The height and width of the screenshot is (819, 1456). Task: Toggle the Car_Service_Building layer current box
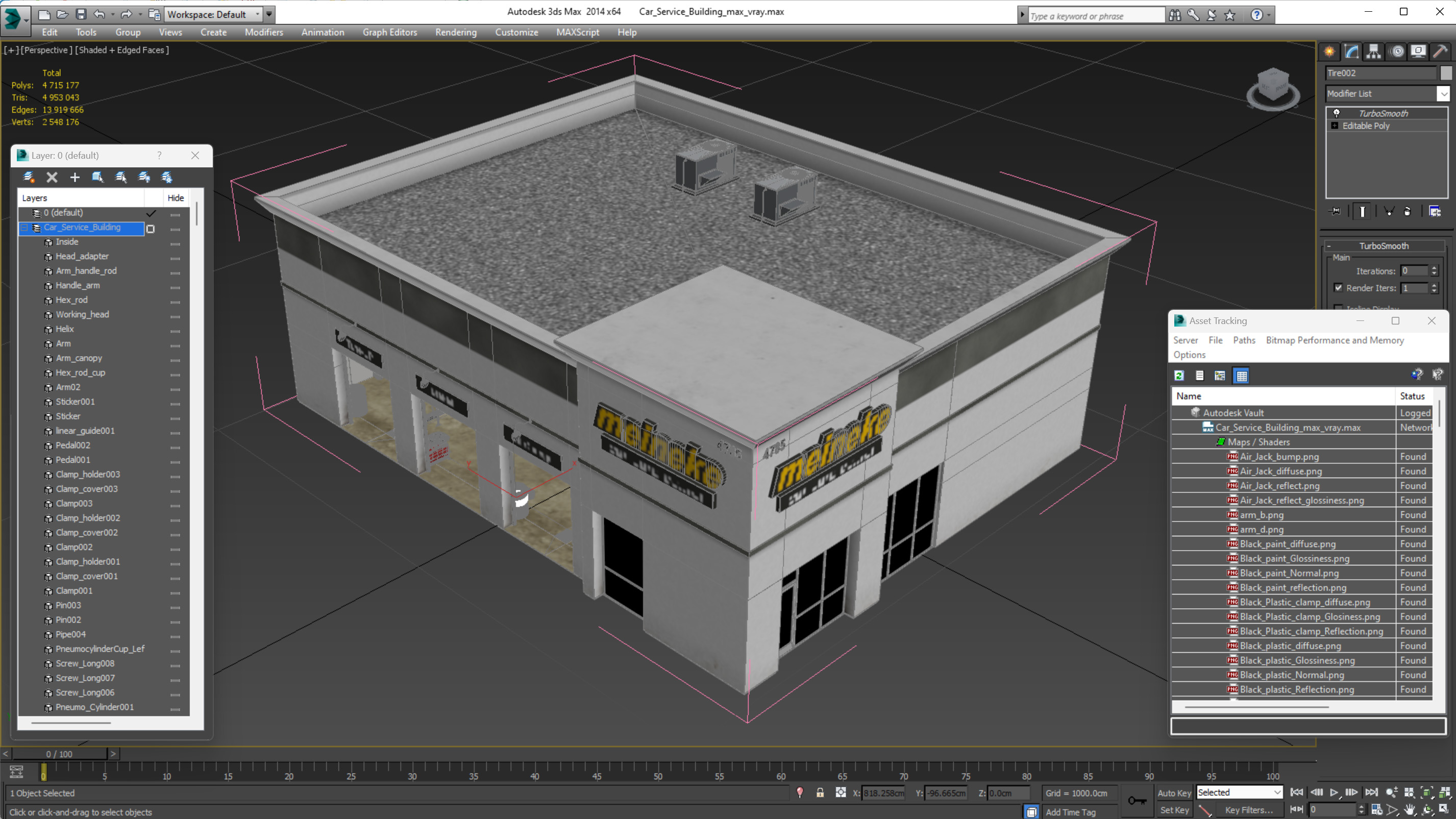tap(151, 228)
